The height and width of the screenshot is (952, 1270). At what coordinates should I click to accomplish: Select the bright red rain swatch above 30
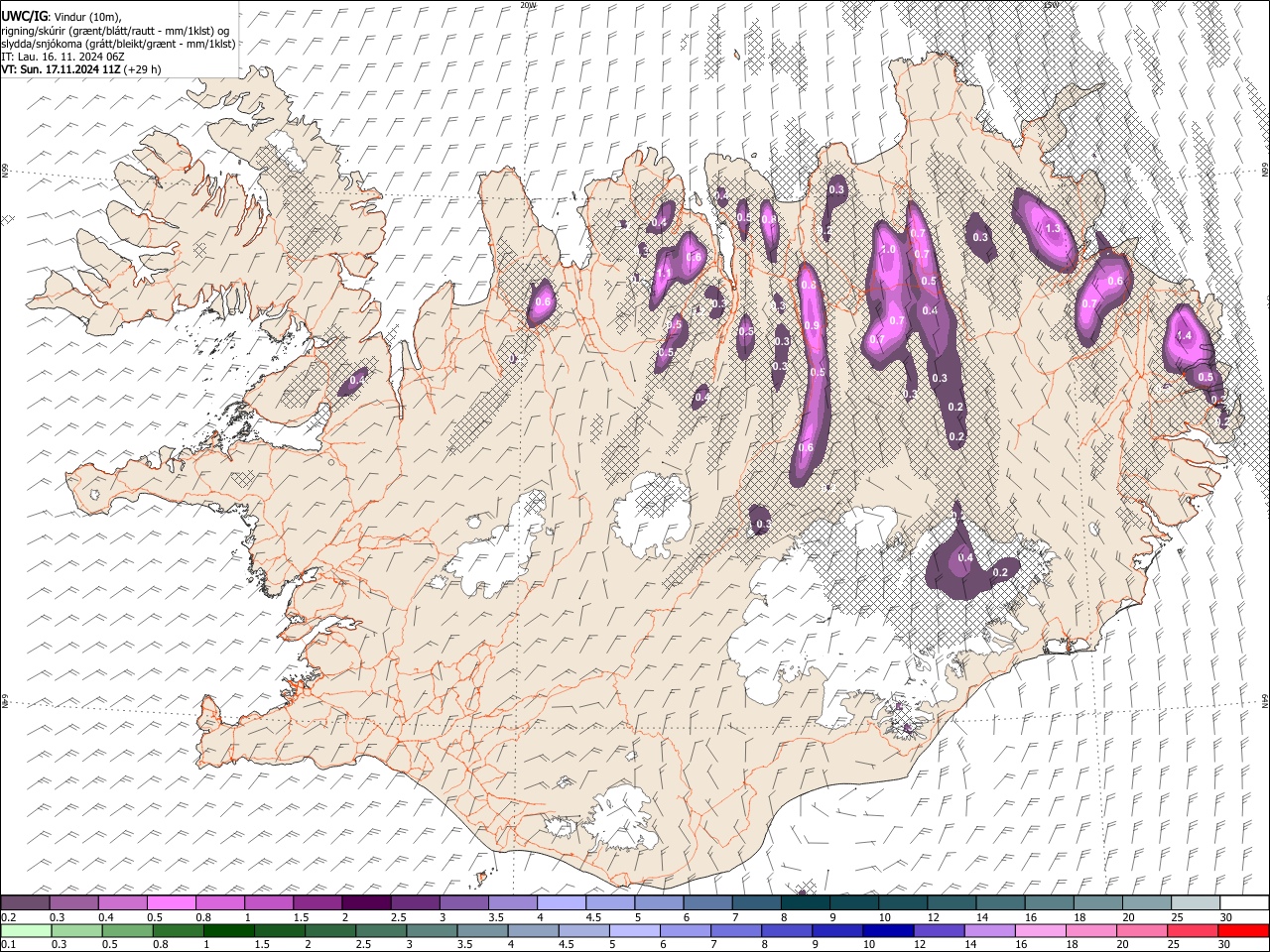[x=1244, y=930]
